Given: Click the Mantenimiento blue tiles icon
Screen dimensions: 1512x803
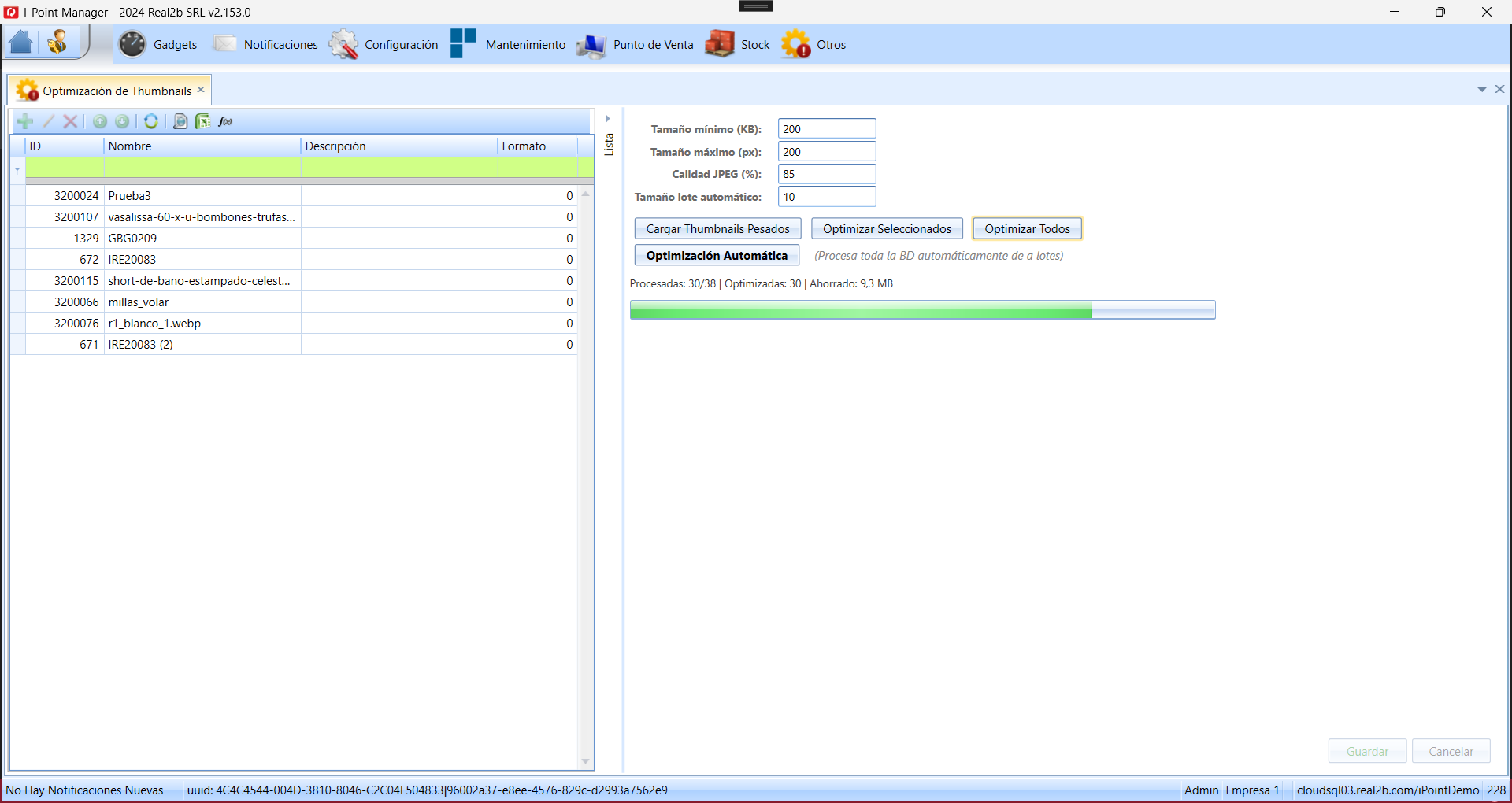Looking at the screenshot, I should (463, 43).
